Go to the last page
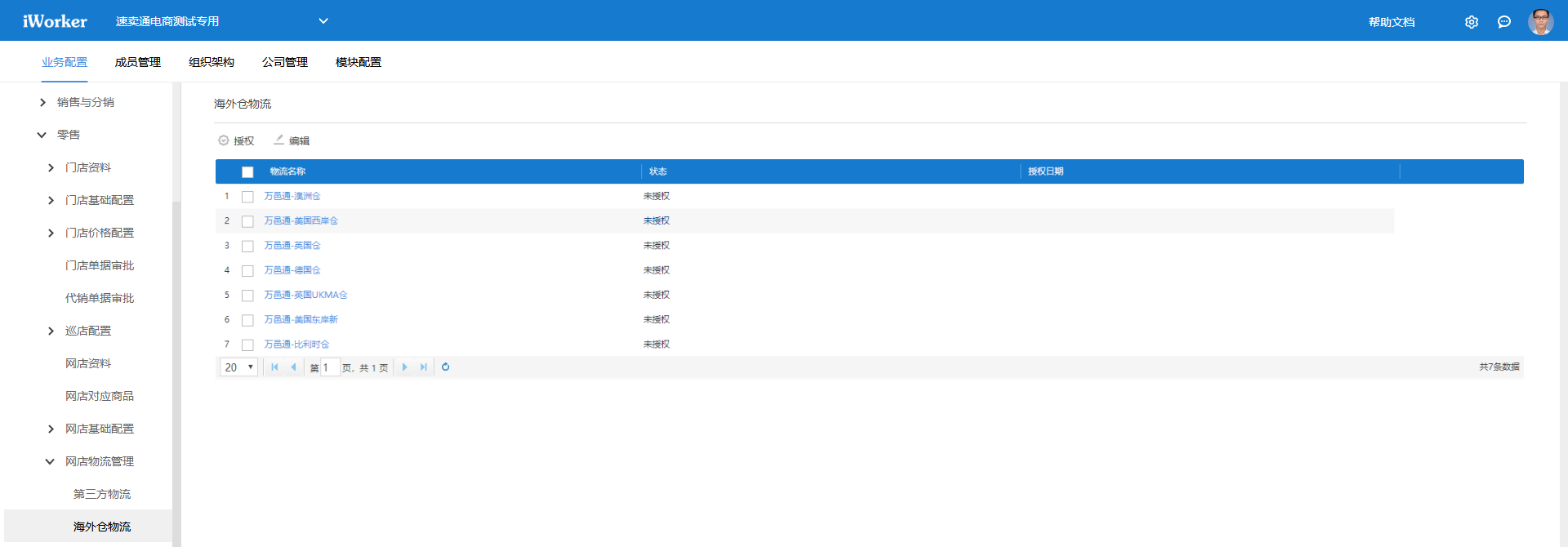 coord(423,367)
